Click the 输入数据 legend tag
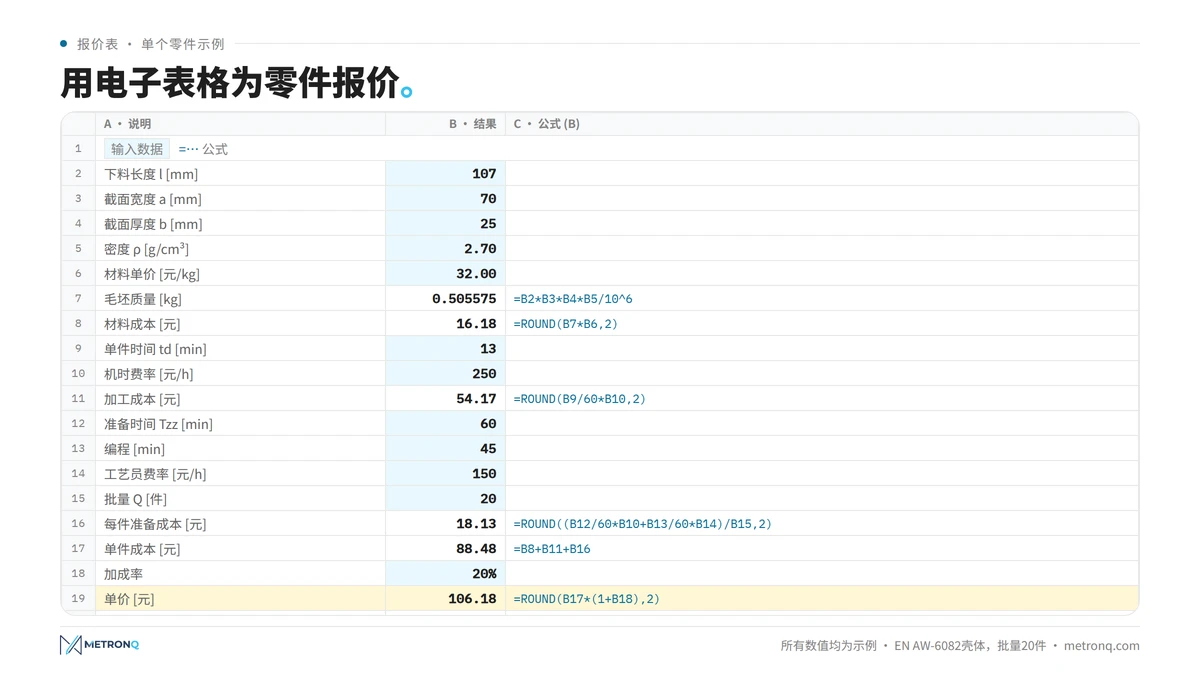 [137, 149]
